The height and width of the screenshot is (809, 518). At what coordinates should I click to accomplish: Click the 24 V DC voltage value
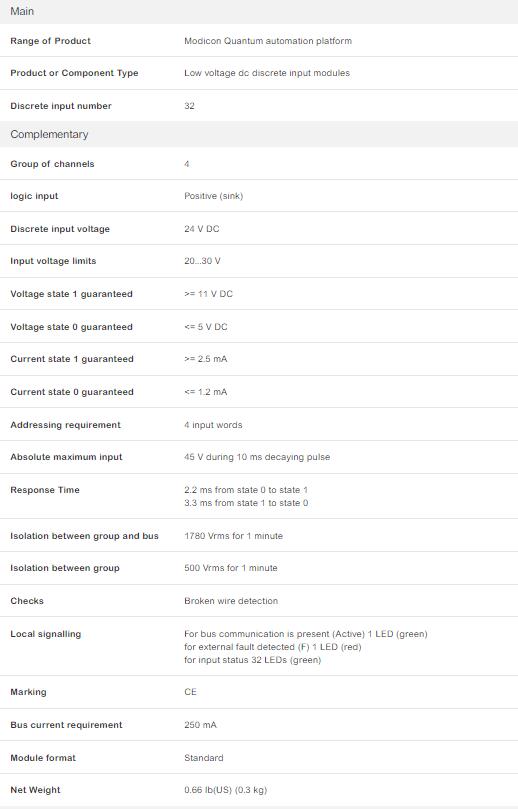point(202,229)
